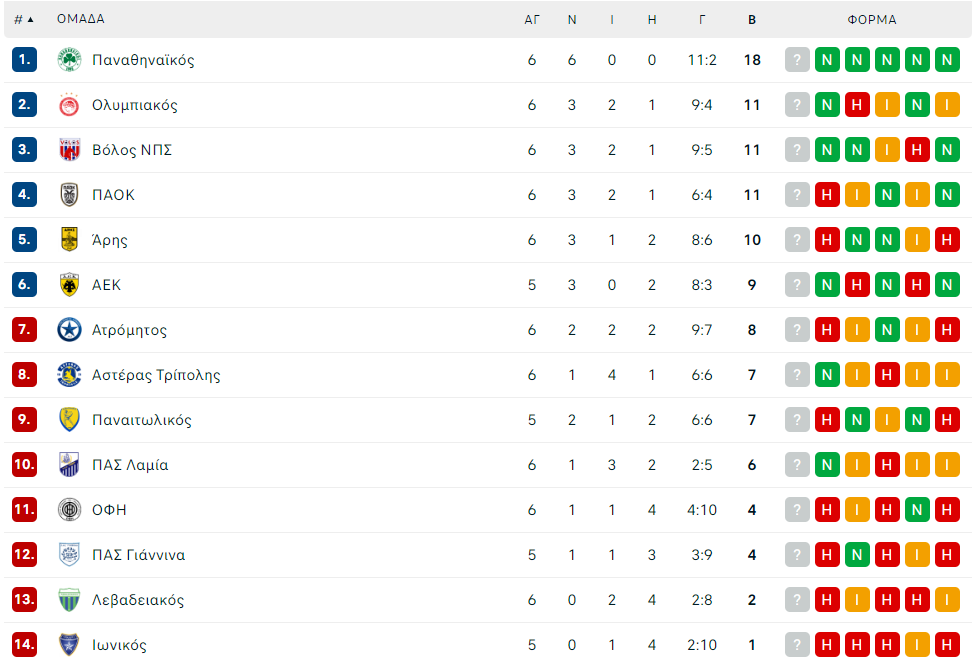Screen dimensions: 977x665
Task: Click the Άρης yellow crest icon
Action: pyautogui.click(x=69, y=239)
